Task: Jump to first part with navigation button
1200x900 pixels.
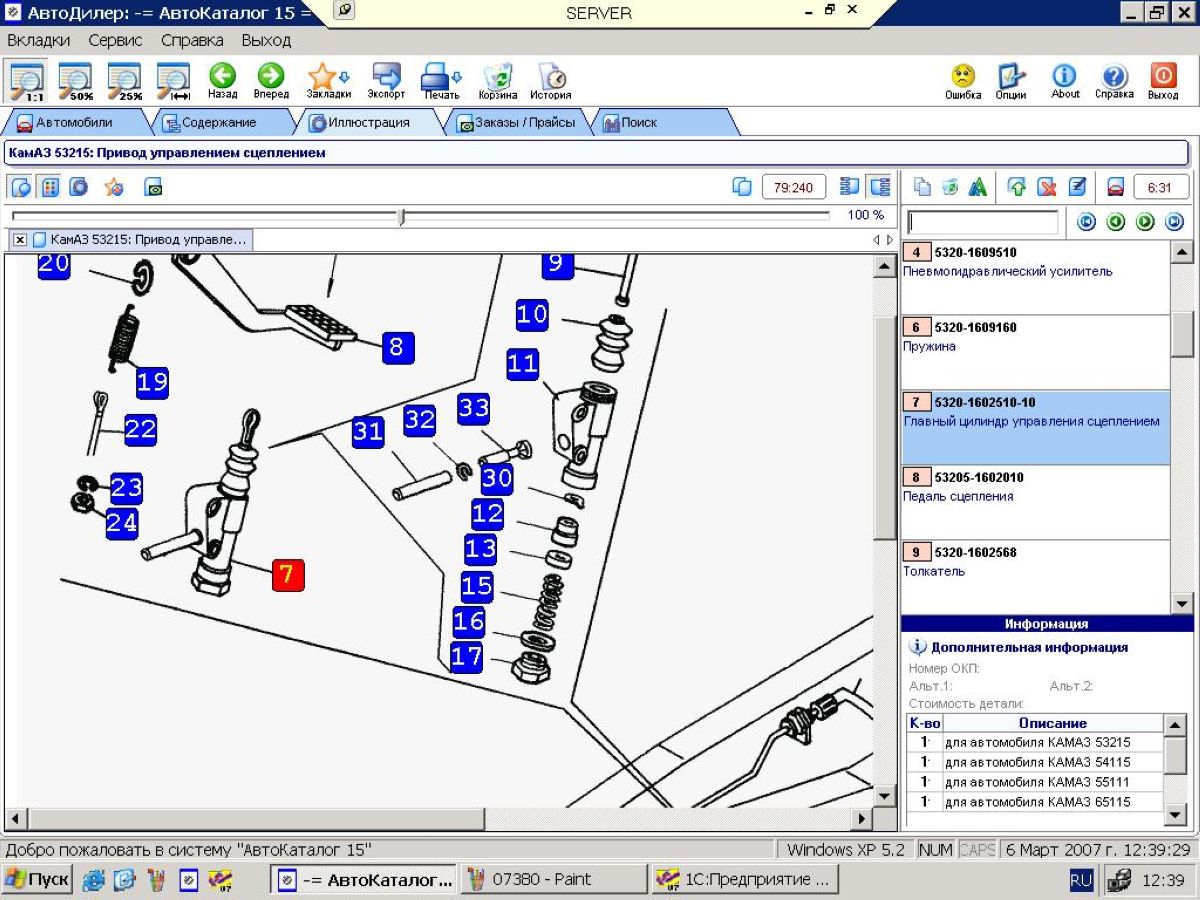Action: pos(1086,222)
